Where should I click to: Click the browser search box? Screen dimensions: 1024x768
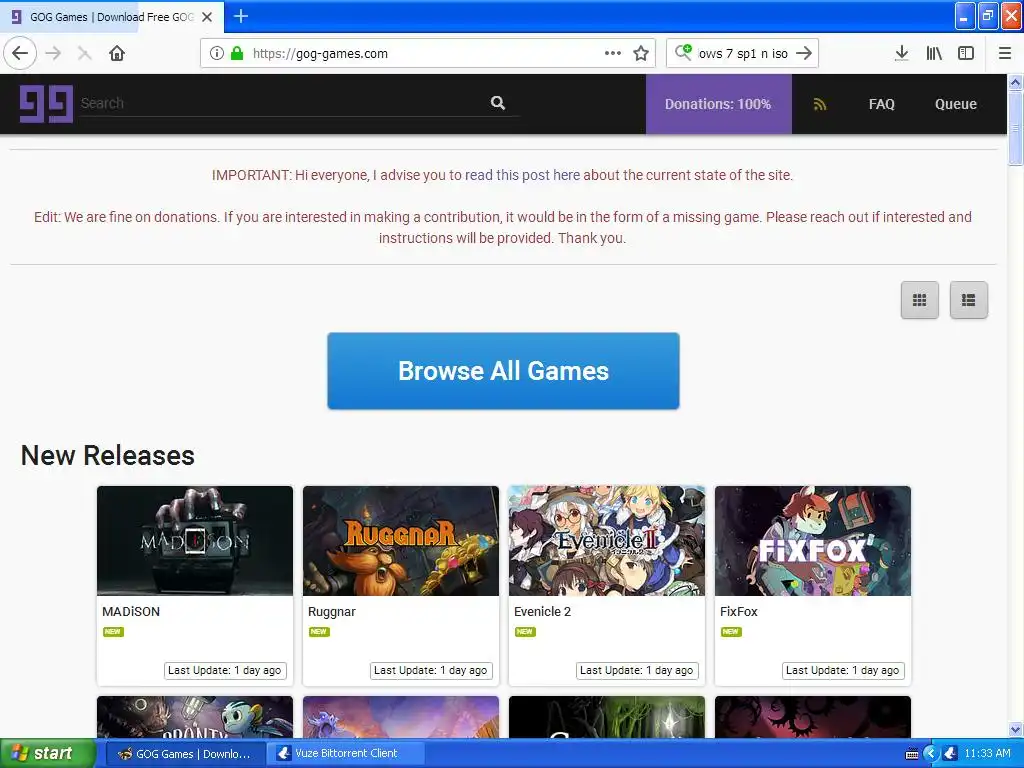pos(742,53)
